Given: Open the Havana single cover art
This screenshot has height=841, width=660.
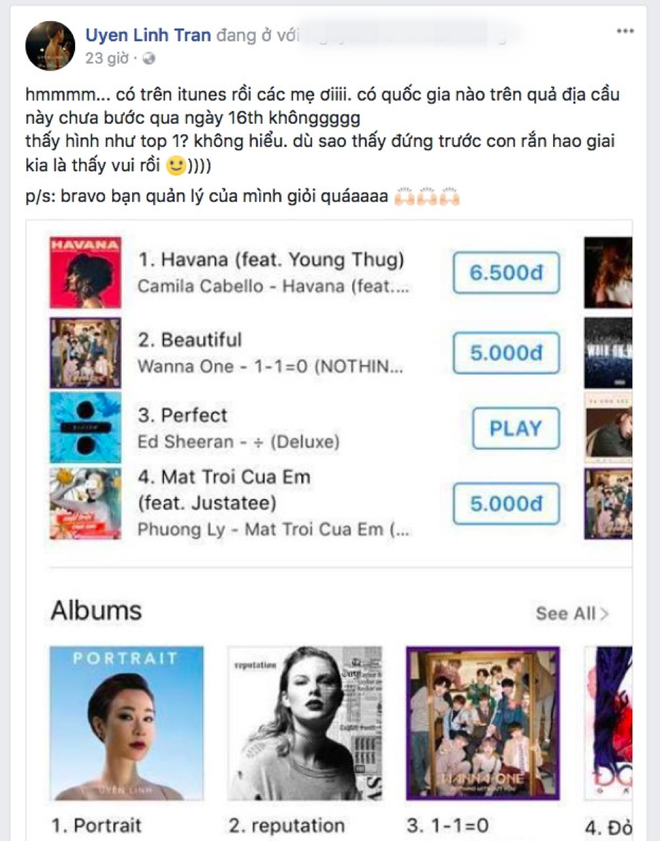Looking at the screenshot, I should (85, 272).
